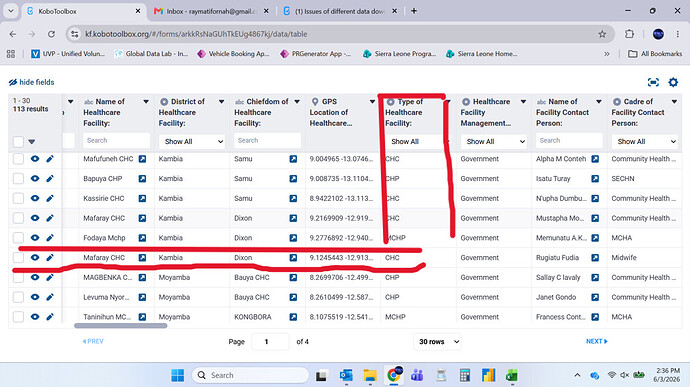Open Outlook from the taskbar
This screenshot has height=387, width=690.
pos(346,375)
